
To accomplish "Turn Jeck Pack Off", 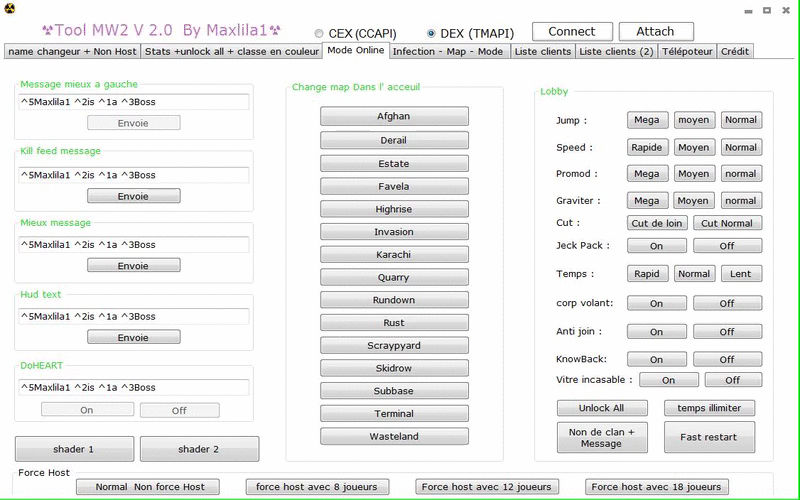I will [x=728, y=246].
